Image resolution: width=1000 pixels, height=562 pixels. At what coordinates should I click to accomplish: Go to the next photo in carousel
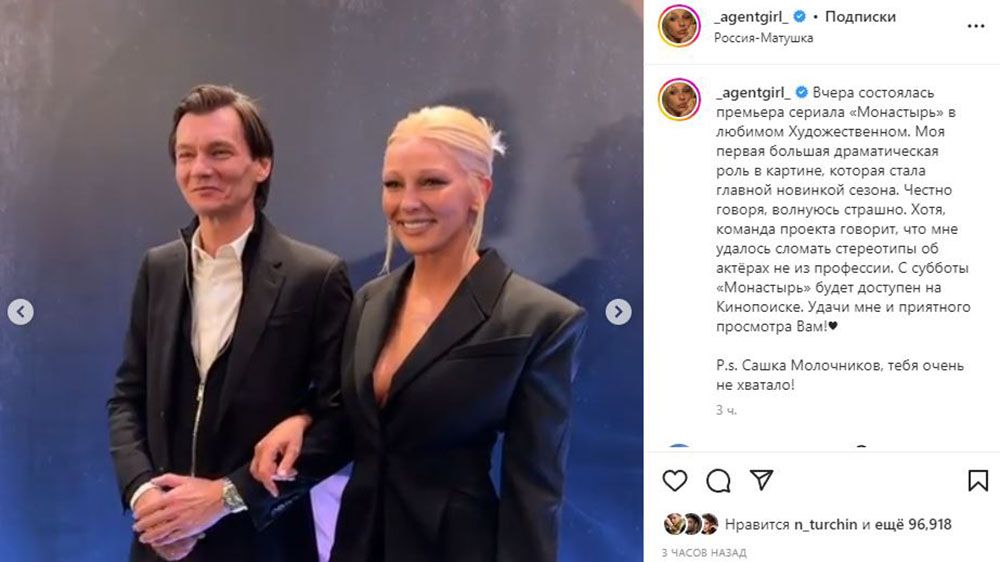coord(618,312)
